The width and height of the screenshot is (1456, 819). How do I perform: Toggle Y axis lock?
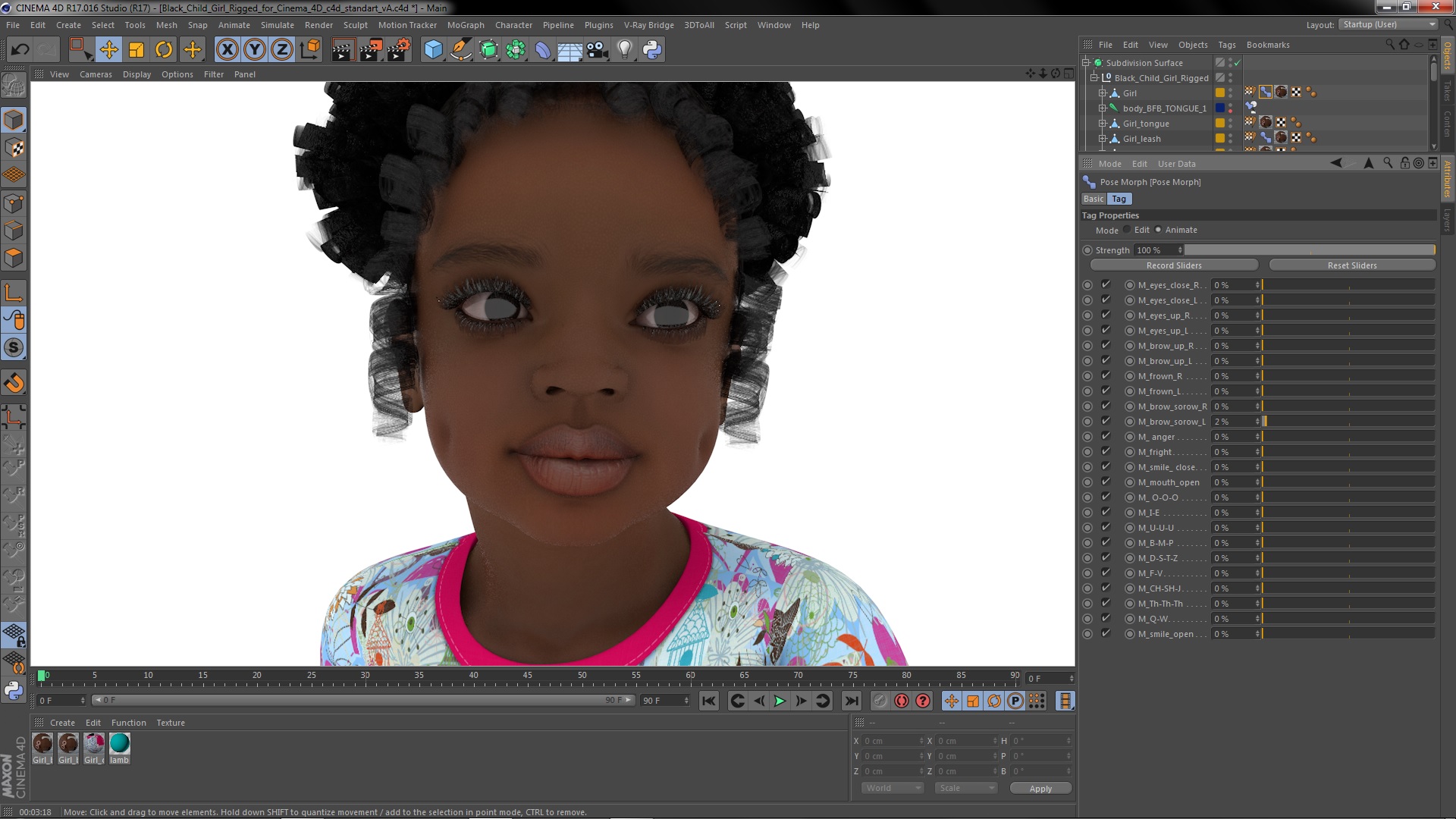pyautogui.click(x=255, y=50)
